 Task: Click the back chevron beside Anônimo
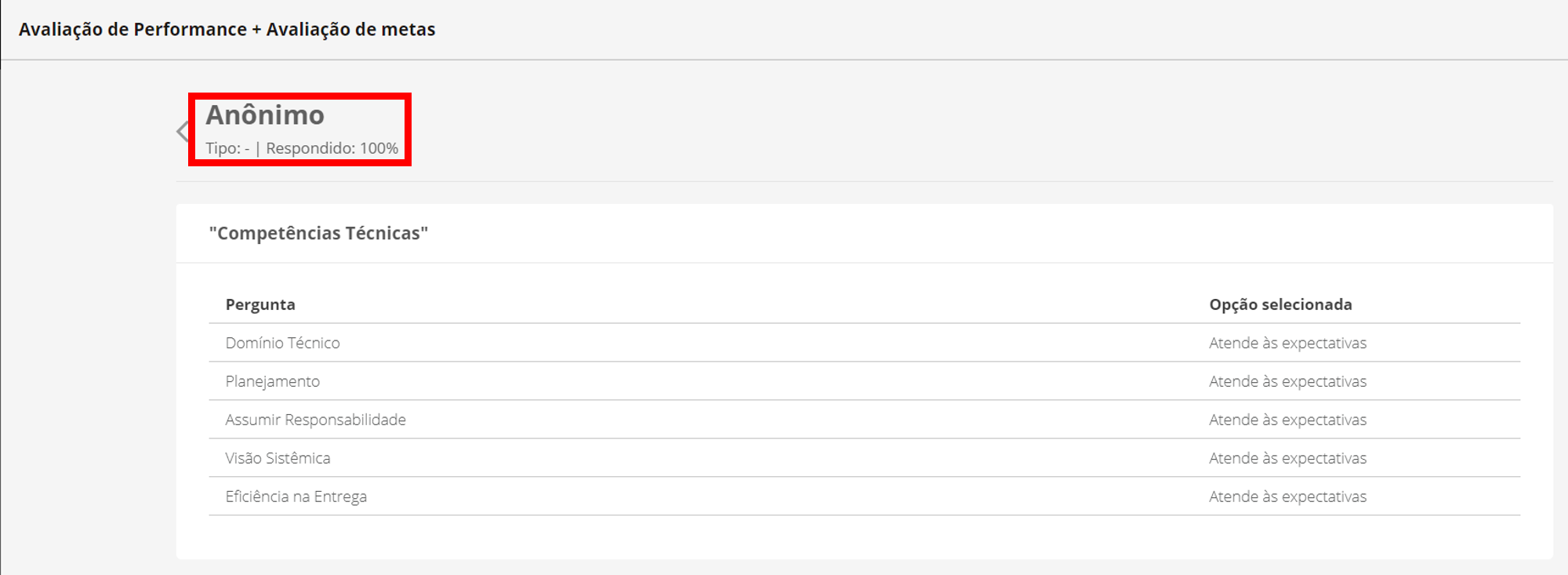pyautogui.click(x=183, y=131)
